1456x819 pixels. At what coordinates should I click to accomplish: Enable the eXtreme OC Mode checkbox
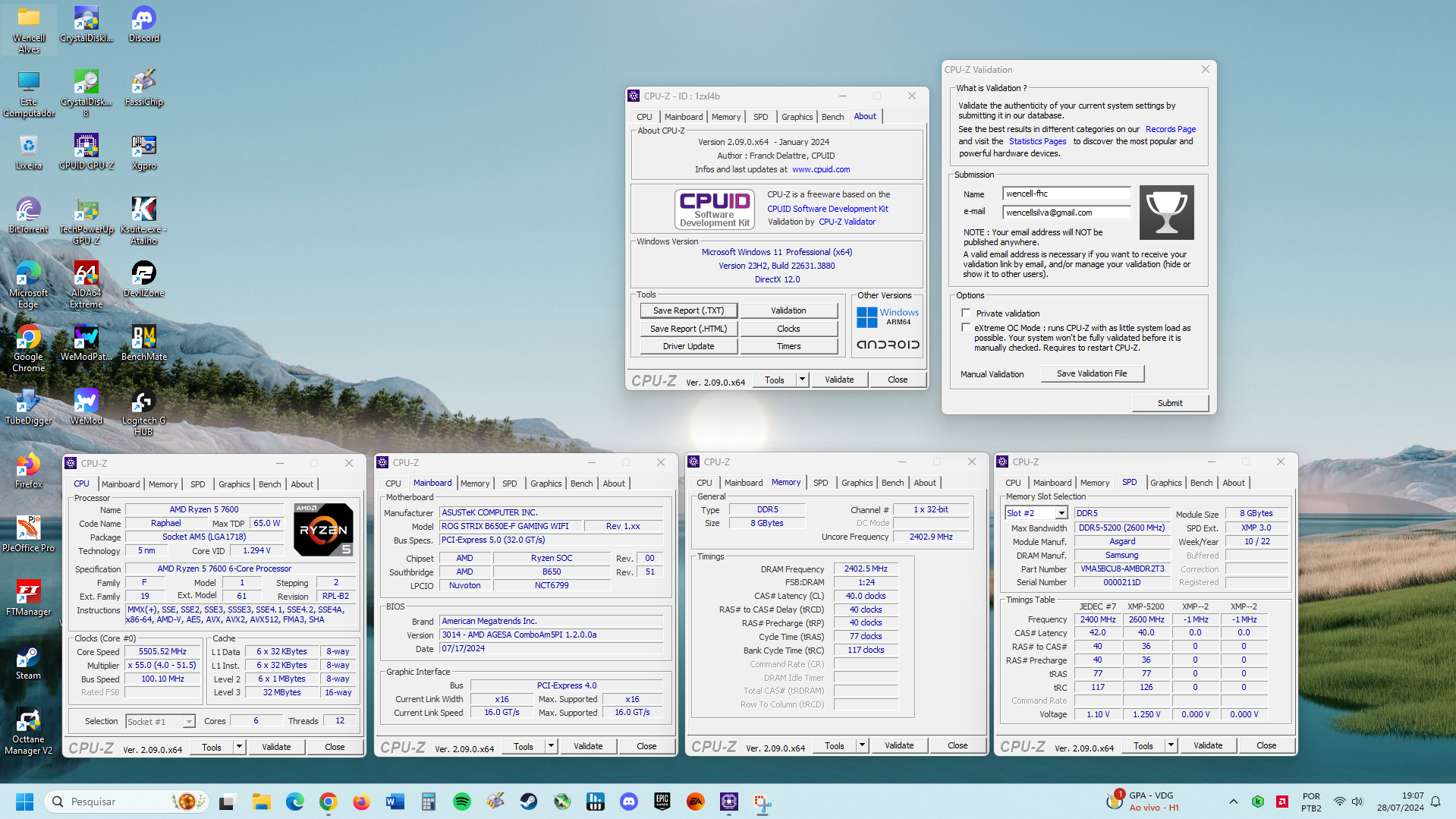[x=966, y=327]
